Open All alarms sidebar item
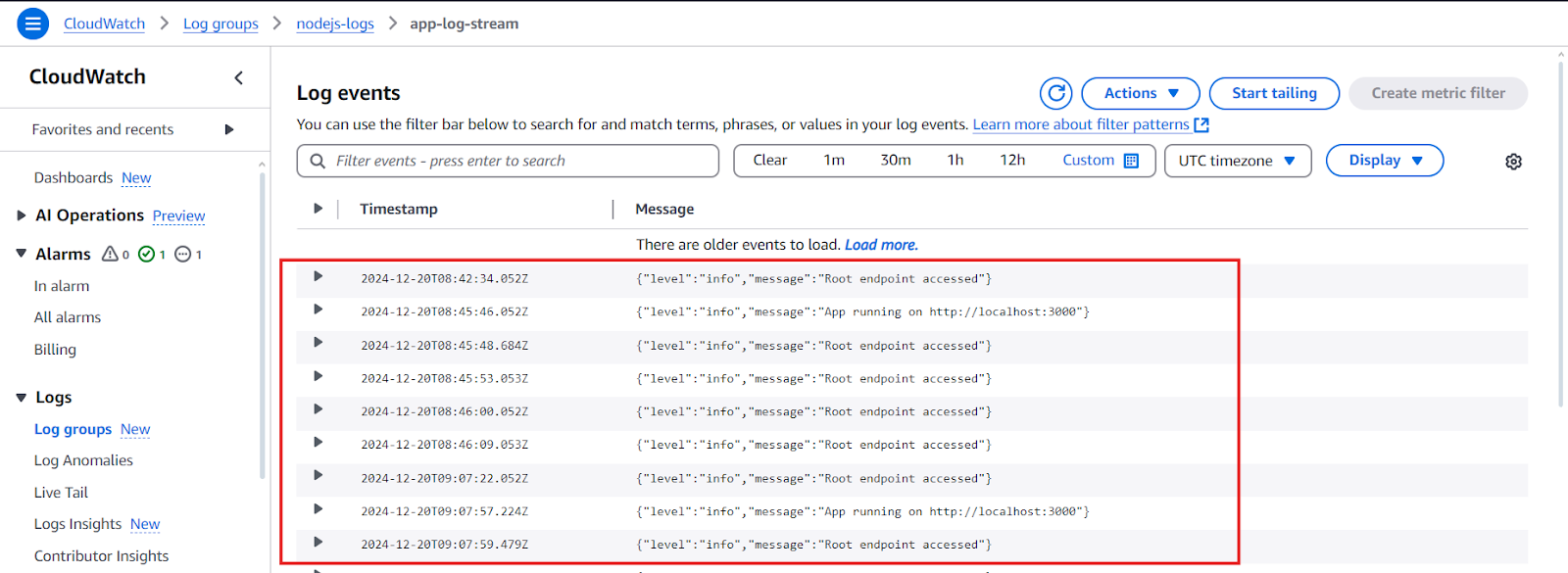This screenshot has width=1568, height=573. 68,317
